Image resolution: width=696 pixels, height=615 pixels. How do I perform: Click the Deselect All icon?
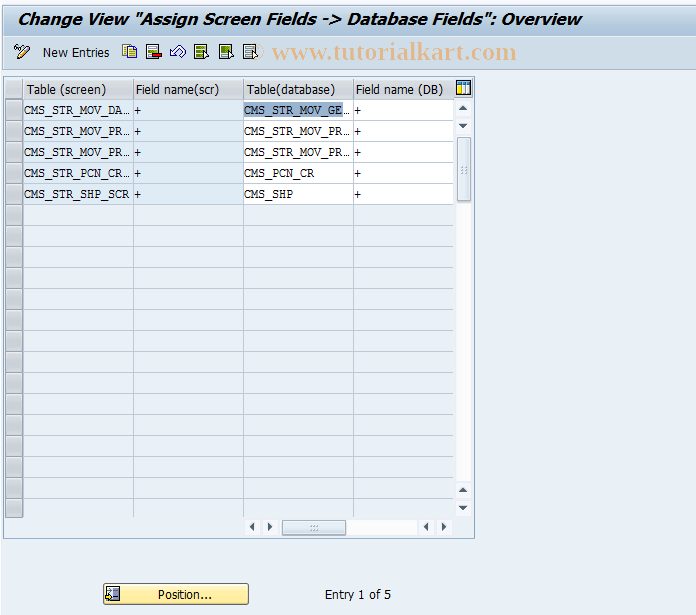pyautogui.click(x=250, y=52)
